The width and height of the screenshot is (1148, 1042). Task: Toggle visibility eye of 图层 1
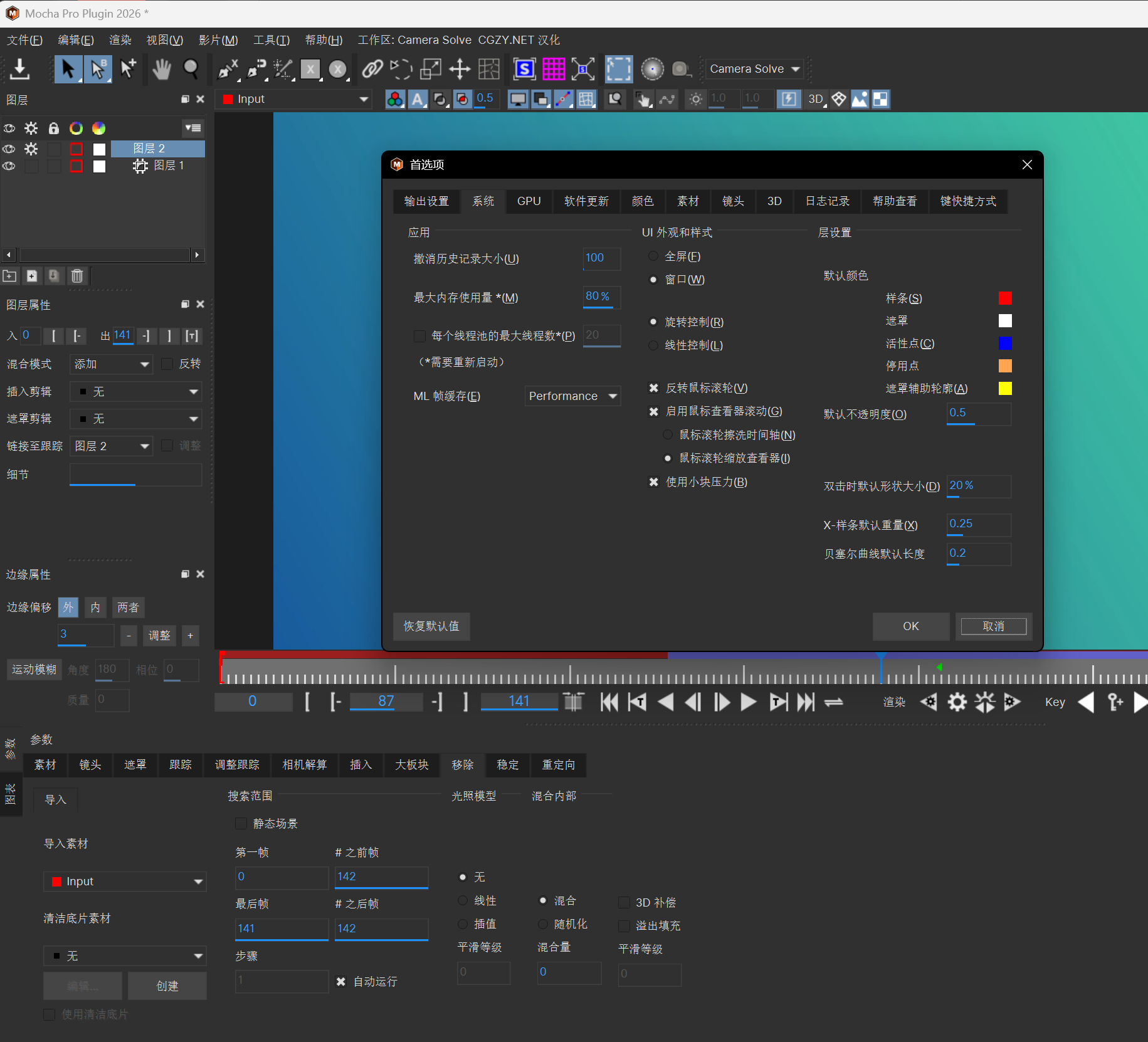click(9, 166)
